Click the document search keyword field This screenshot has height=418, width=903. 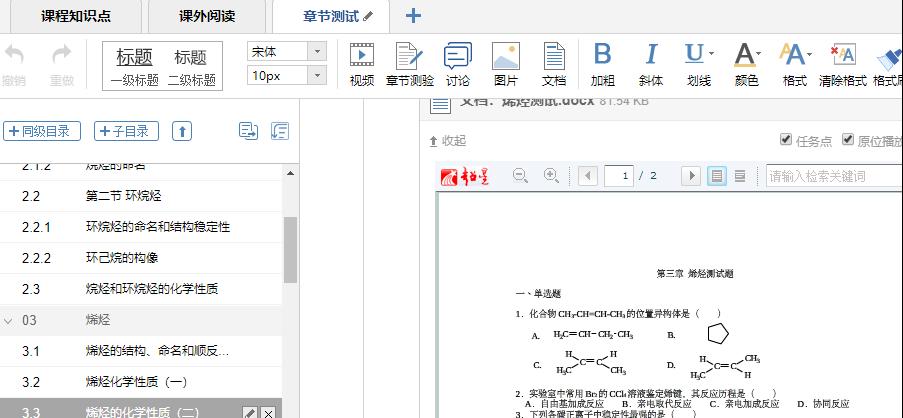click(830, 176)
